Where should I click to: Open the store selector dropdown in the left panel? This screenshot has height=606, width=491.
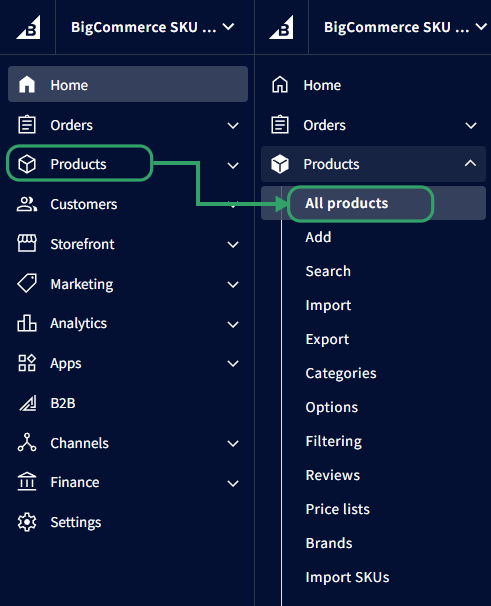pos(228,27)
